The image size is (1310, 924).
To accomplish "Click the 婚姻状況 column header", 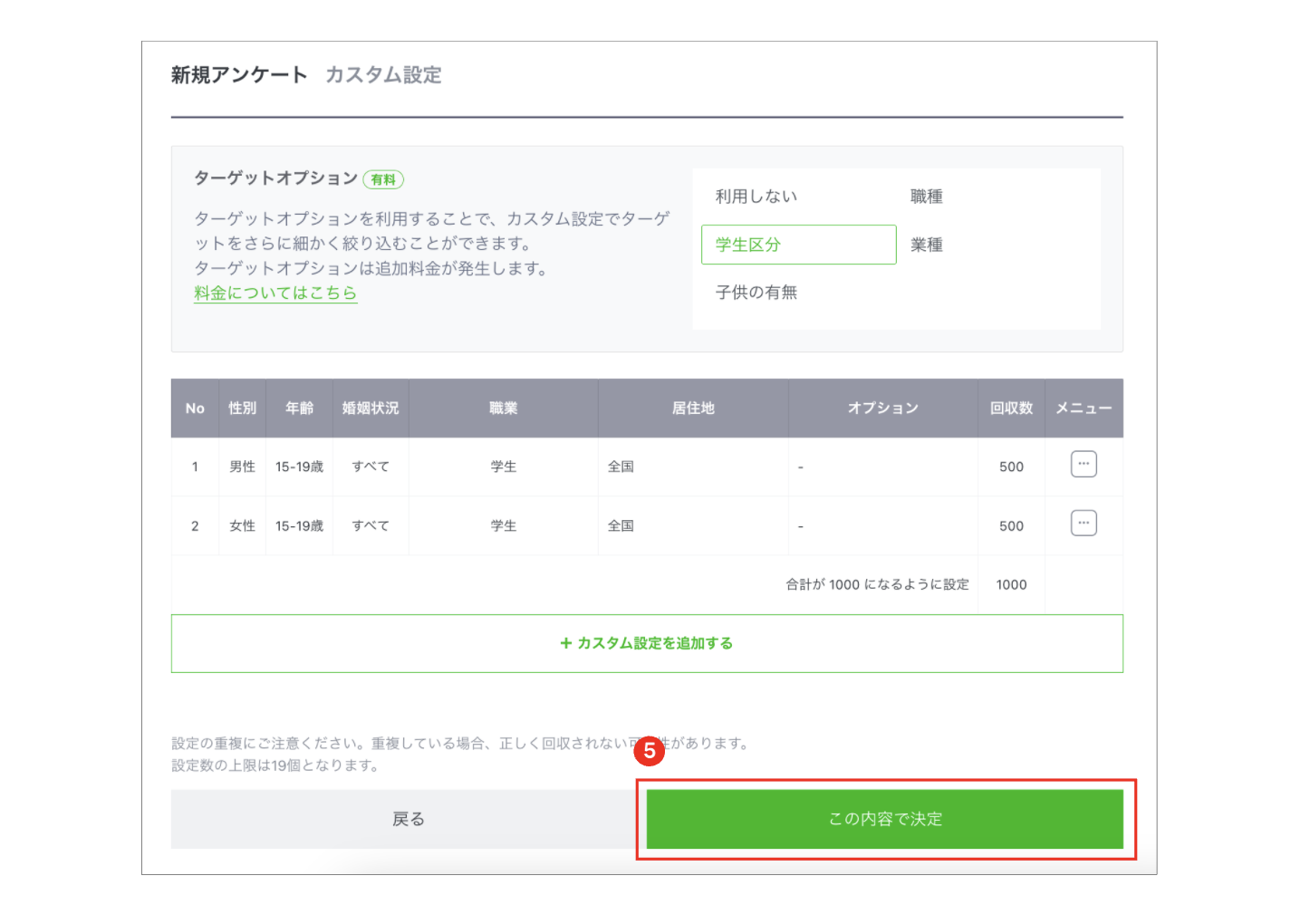I will click(x=371, y=409).
